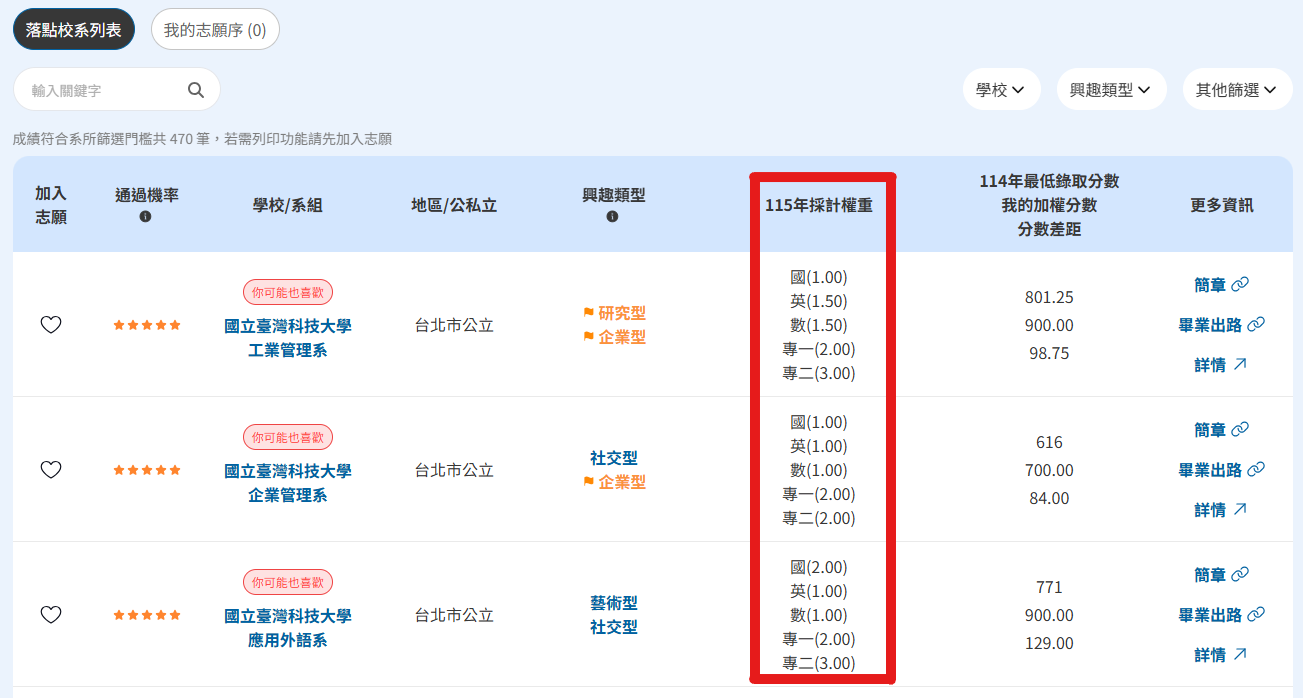The width and height of the screenshot is (1303, 698).
Task: Open 畢業出路 link for 應用外語系
Action: tap(1221, 615)
